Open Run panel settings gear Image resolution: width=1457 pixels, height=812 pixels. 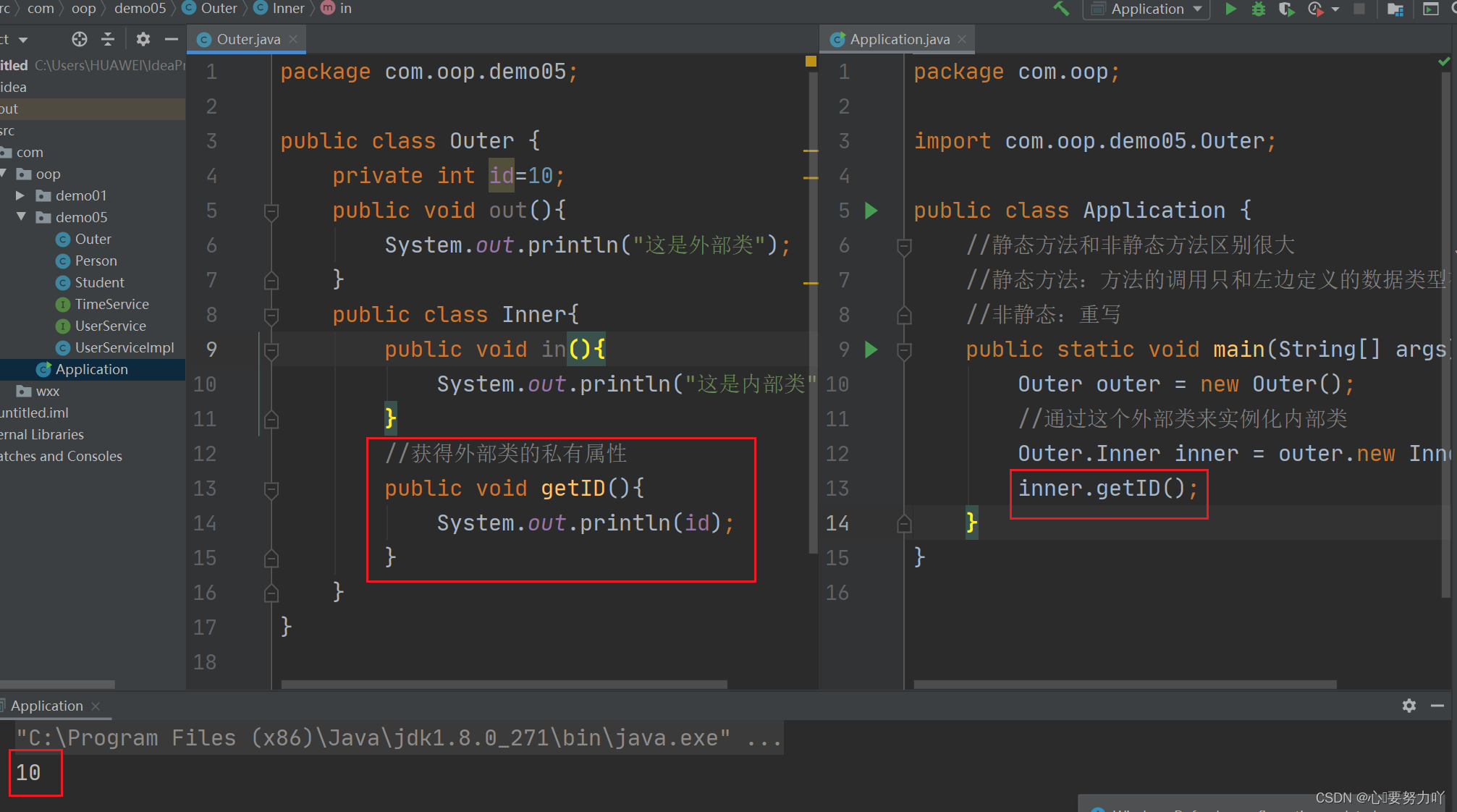click(x=1409, y=705)
